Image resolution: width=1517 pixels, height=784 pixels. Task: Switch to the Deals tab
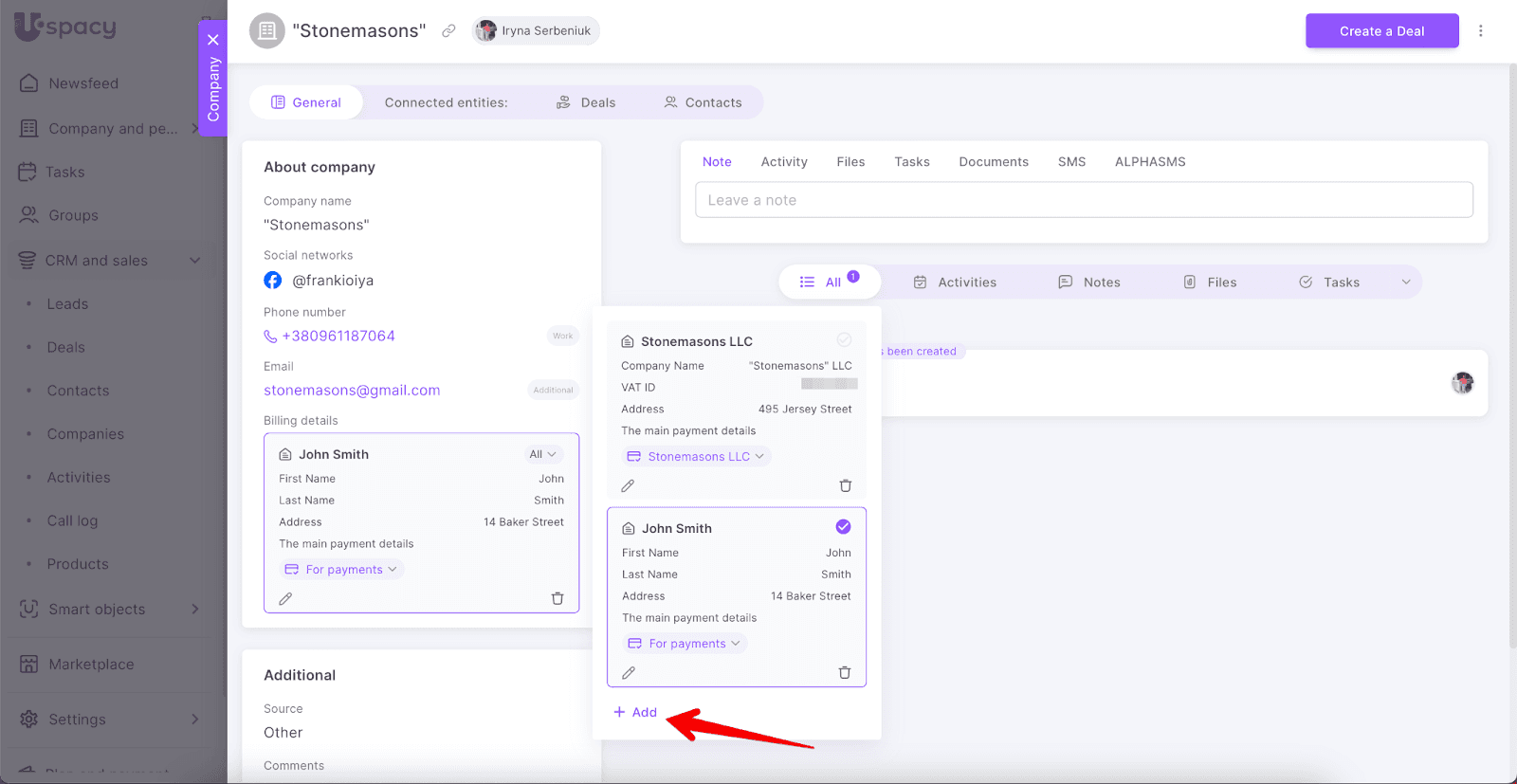click(x=586, y=102)
